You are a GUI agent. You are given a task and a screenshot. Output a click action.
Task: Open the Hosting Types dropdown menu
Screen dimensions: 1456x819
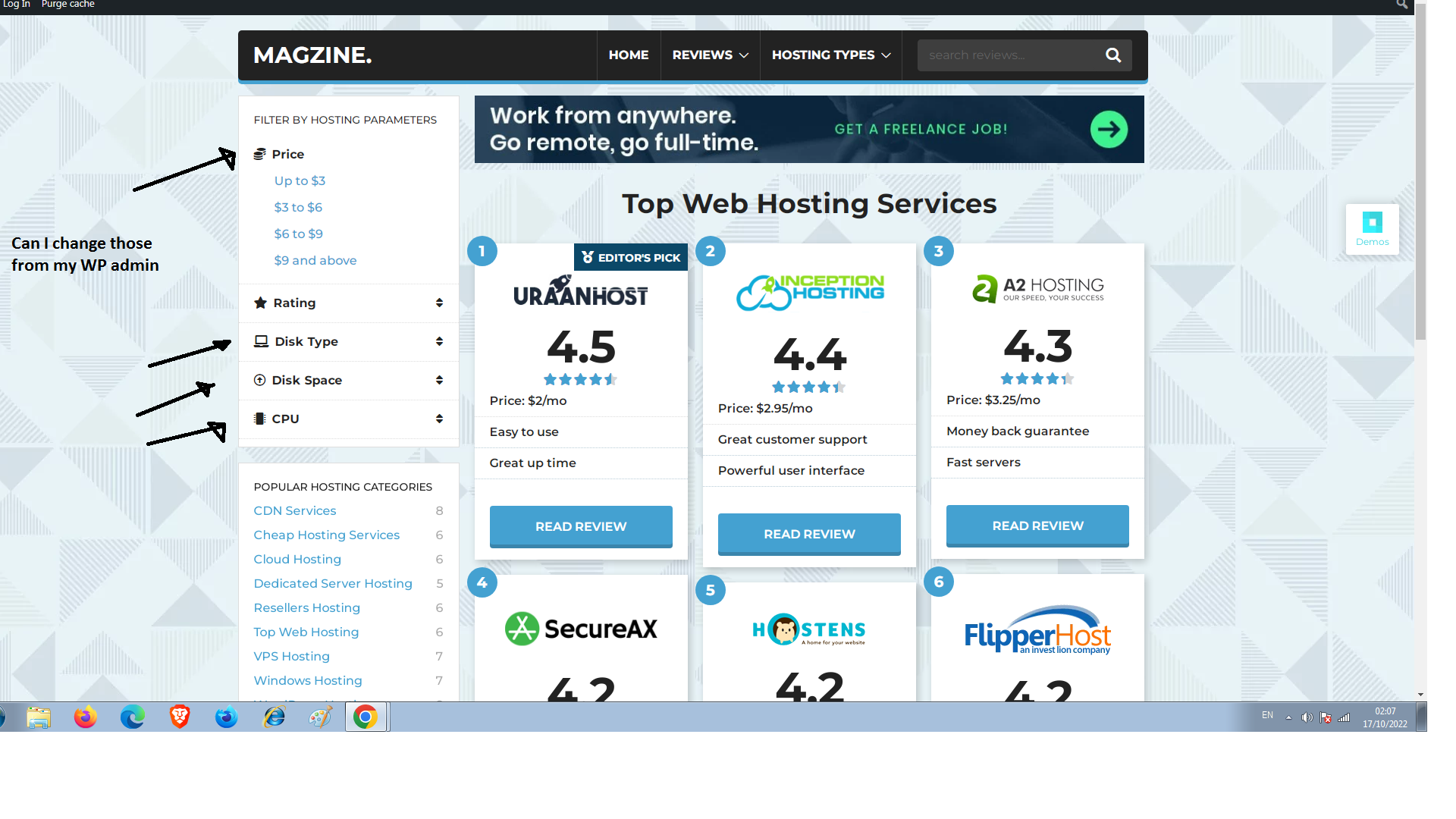tap(831, 55)
